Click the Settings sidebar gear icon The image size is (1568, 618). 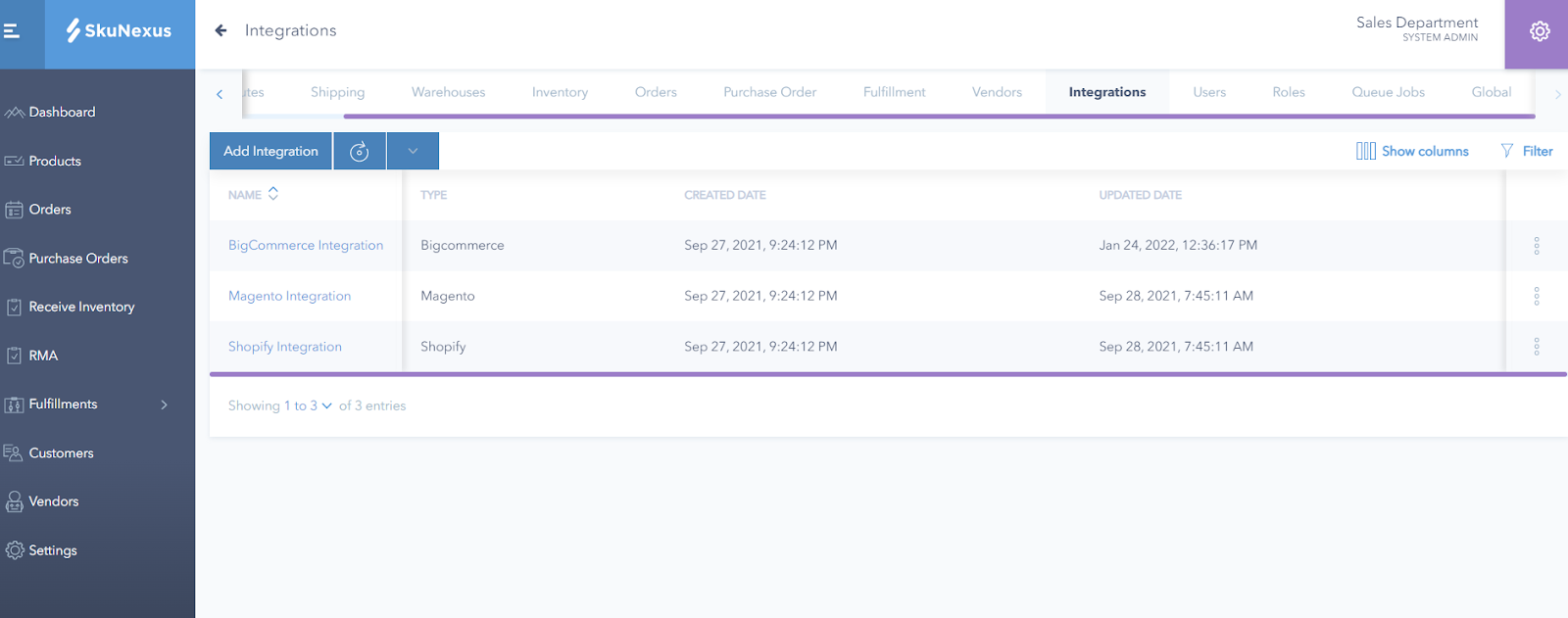pyautogui.click(x=14, y=550)
